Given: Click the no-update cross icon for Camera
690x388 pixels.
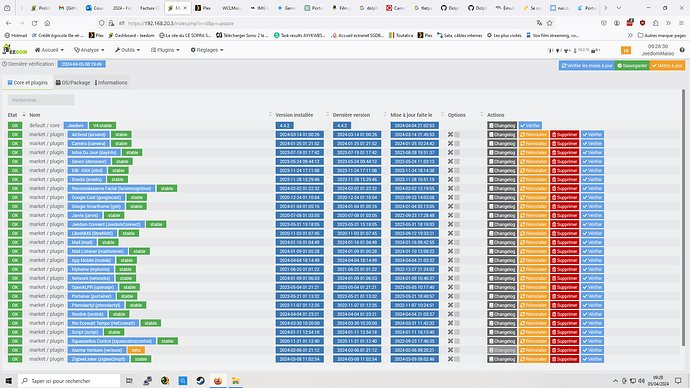Looking at the screenshot, I should click(x=450, y=143).
